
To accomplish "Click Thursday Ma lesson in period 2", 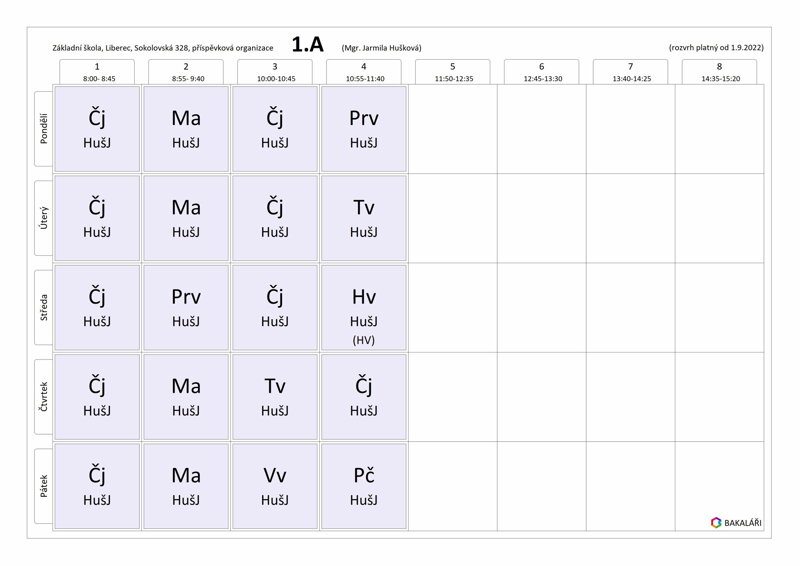I will 186,397.
